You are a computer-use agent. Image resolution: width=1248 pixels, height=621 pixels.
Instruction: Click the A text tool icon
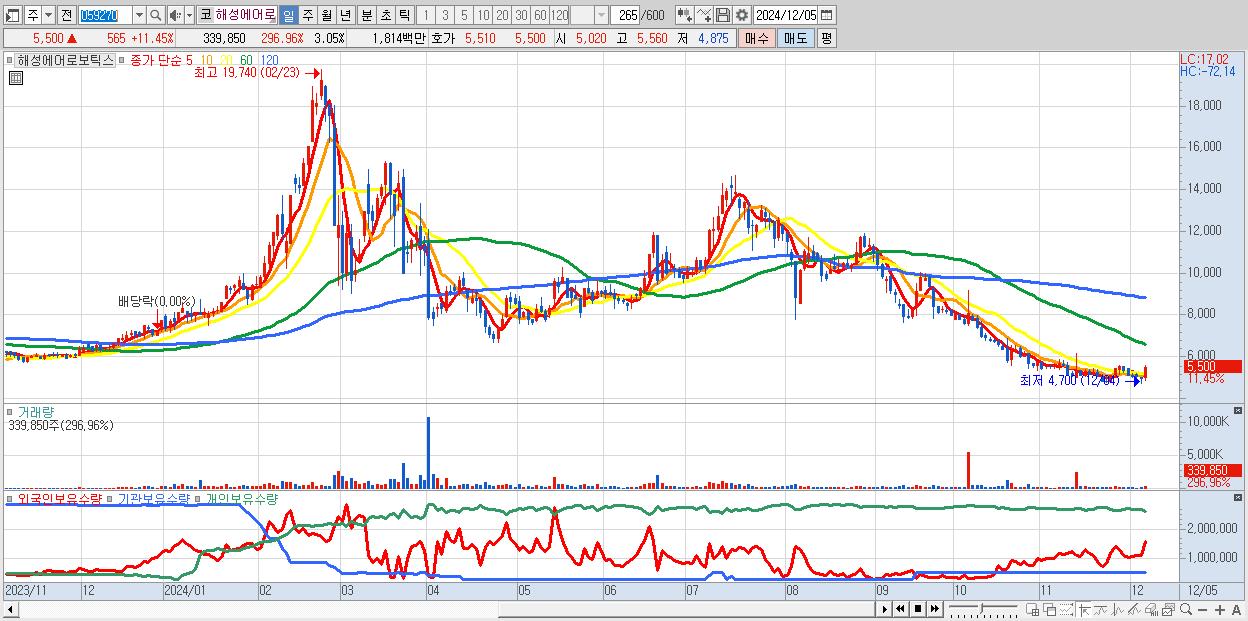[1236, 609]
